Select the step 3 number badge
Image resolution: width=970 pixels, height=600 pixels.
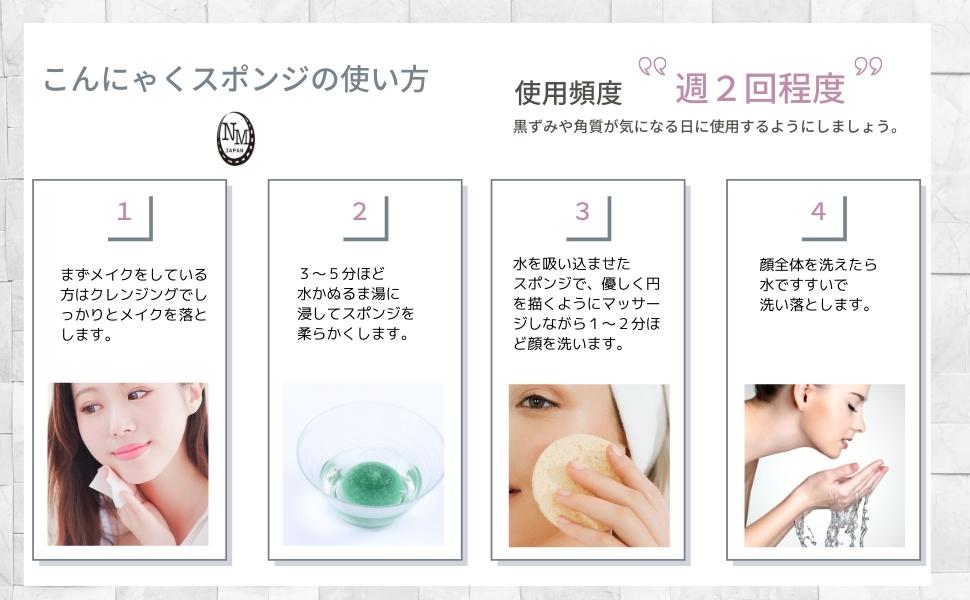[x=588, y=218]
